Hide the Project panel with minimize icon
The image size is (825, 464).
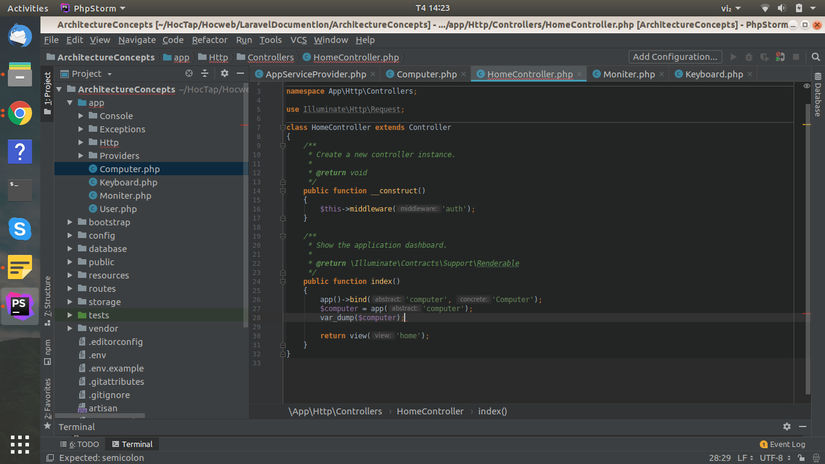(x=239, y=74)
